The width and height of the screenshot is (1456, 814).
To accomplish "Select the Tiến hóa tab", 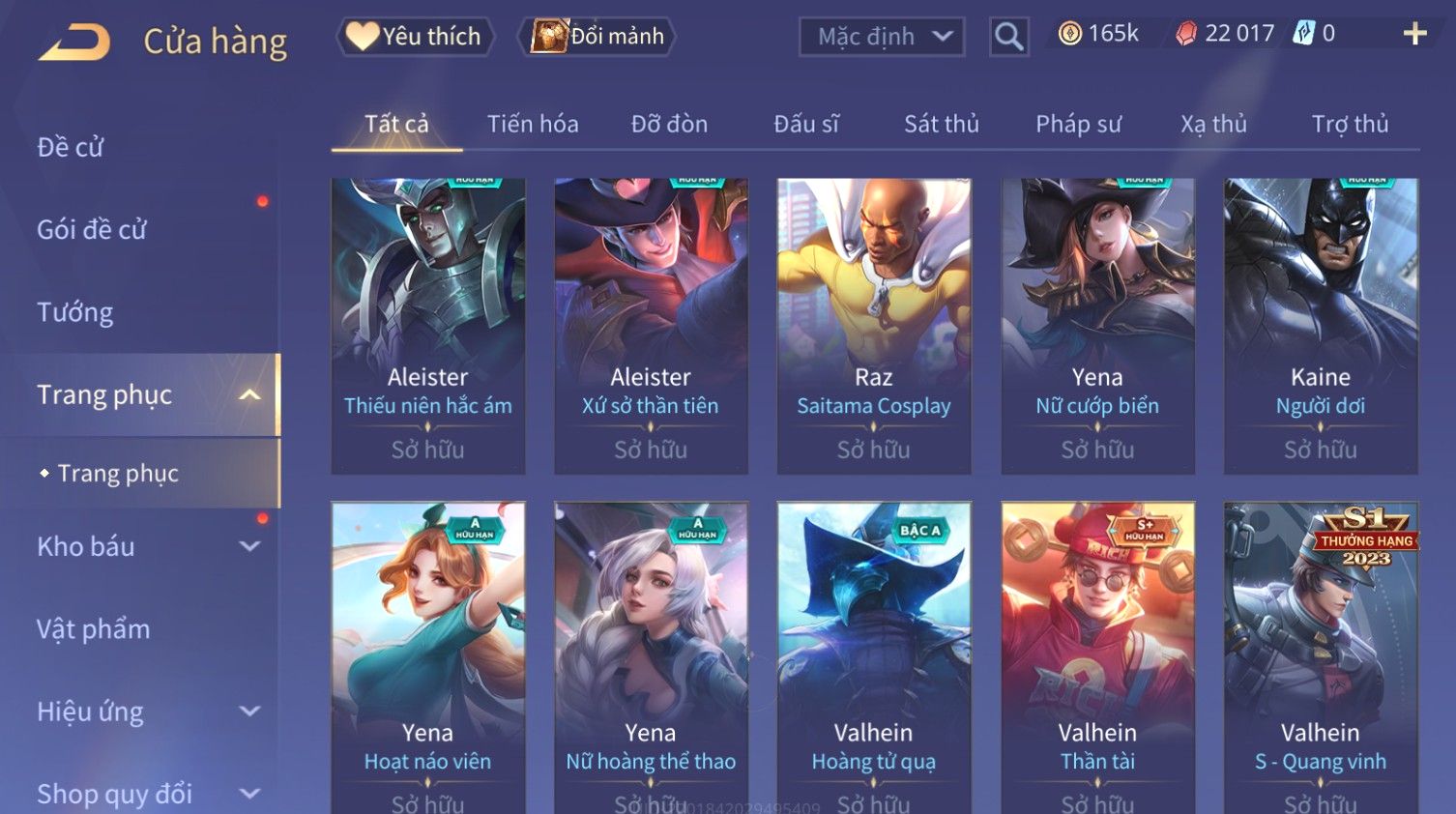I will pyautogui.click(x=533, y=124).
